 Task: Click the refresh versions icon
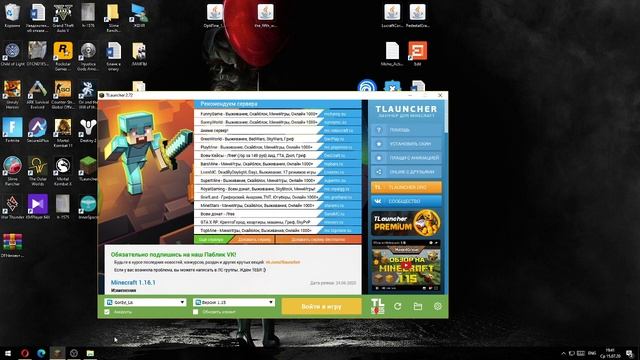click(398, 306)
